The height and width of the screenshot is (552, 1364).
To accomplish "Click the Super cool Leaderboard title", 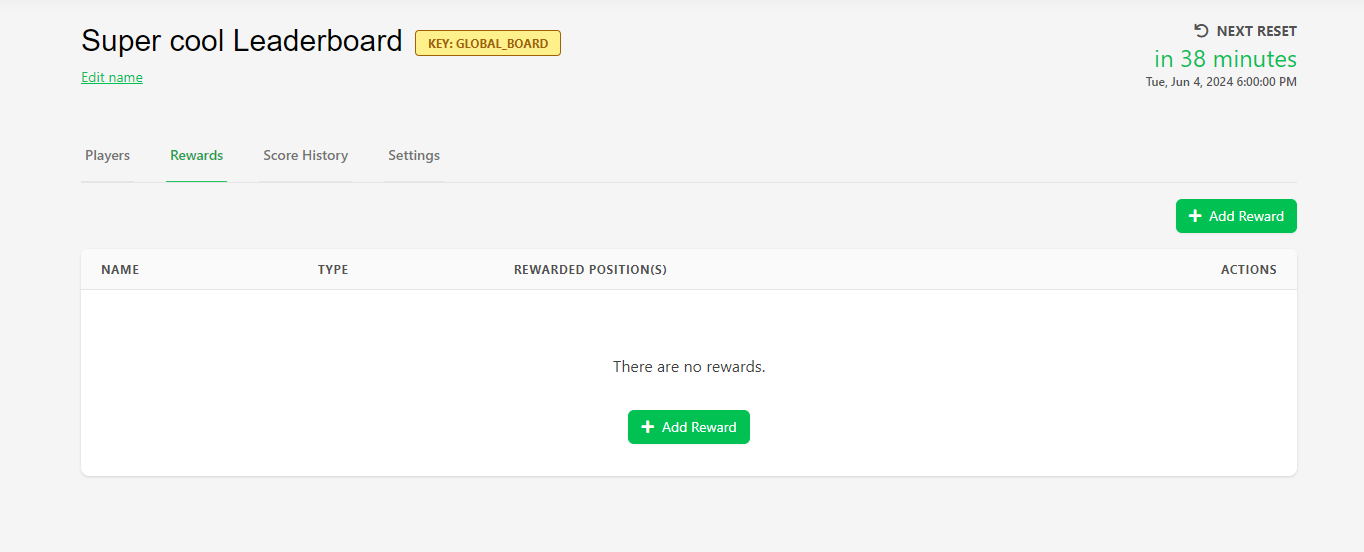I will [x=241, y=41].
